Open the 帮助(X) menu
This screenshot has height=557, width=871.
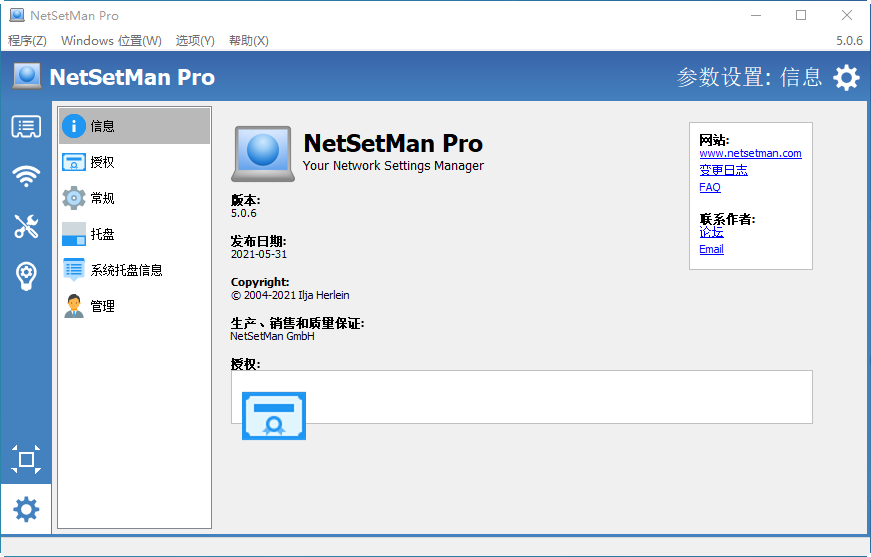[x=248, y=41]
